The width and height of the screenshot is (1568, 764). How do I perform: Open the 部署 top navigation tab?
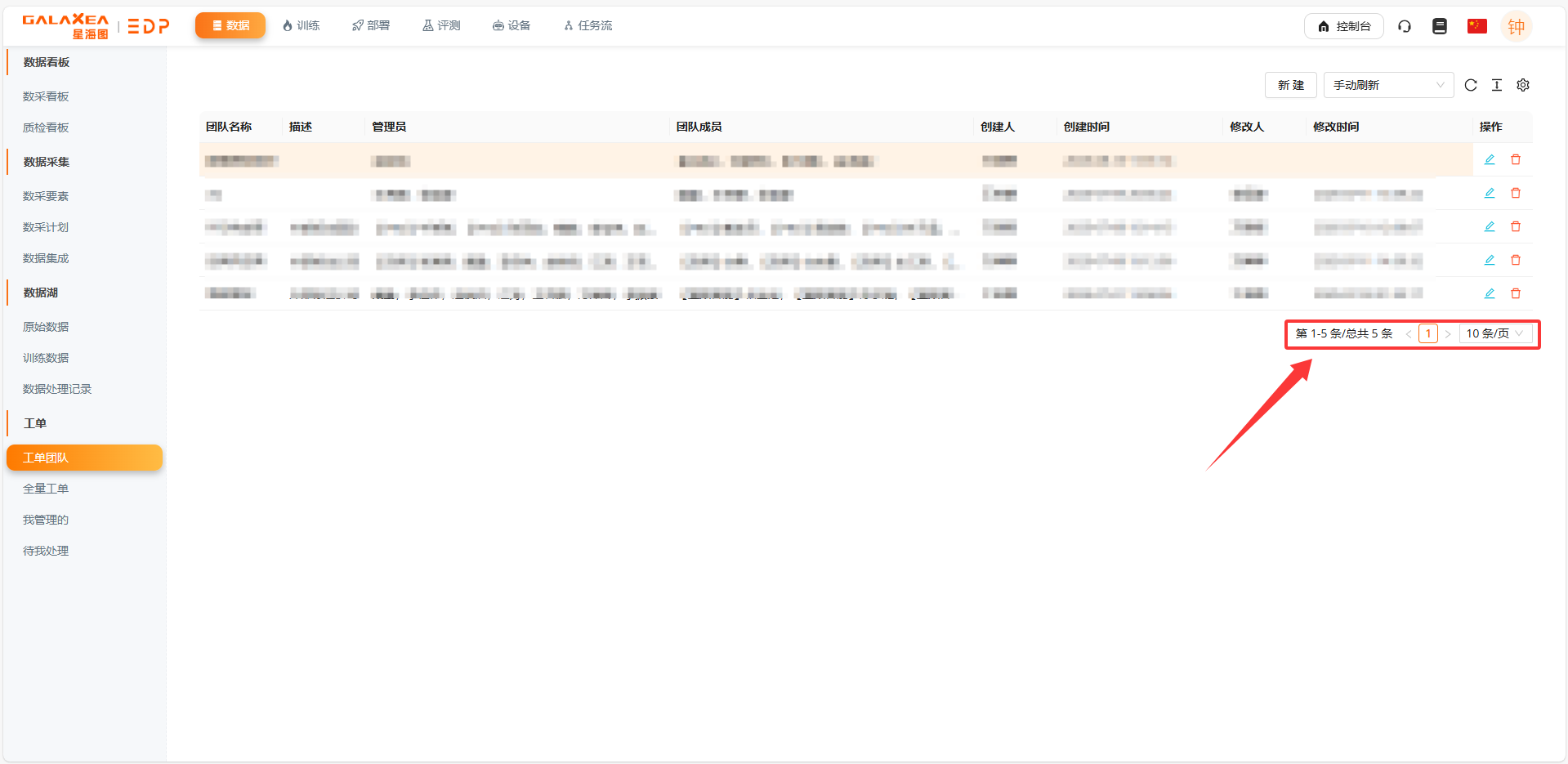coord(371,26)
